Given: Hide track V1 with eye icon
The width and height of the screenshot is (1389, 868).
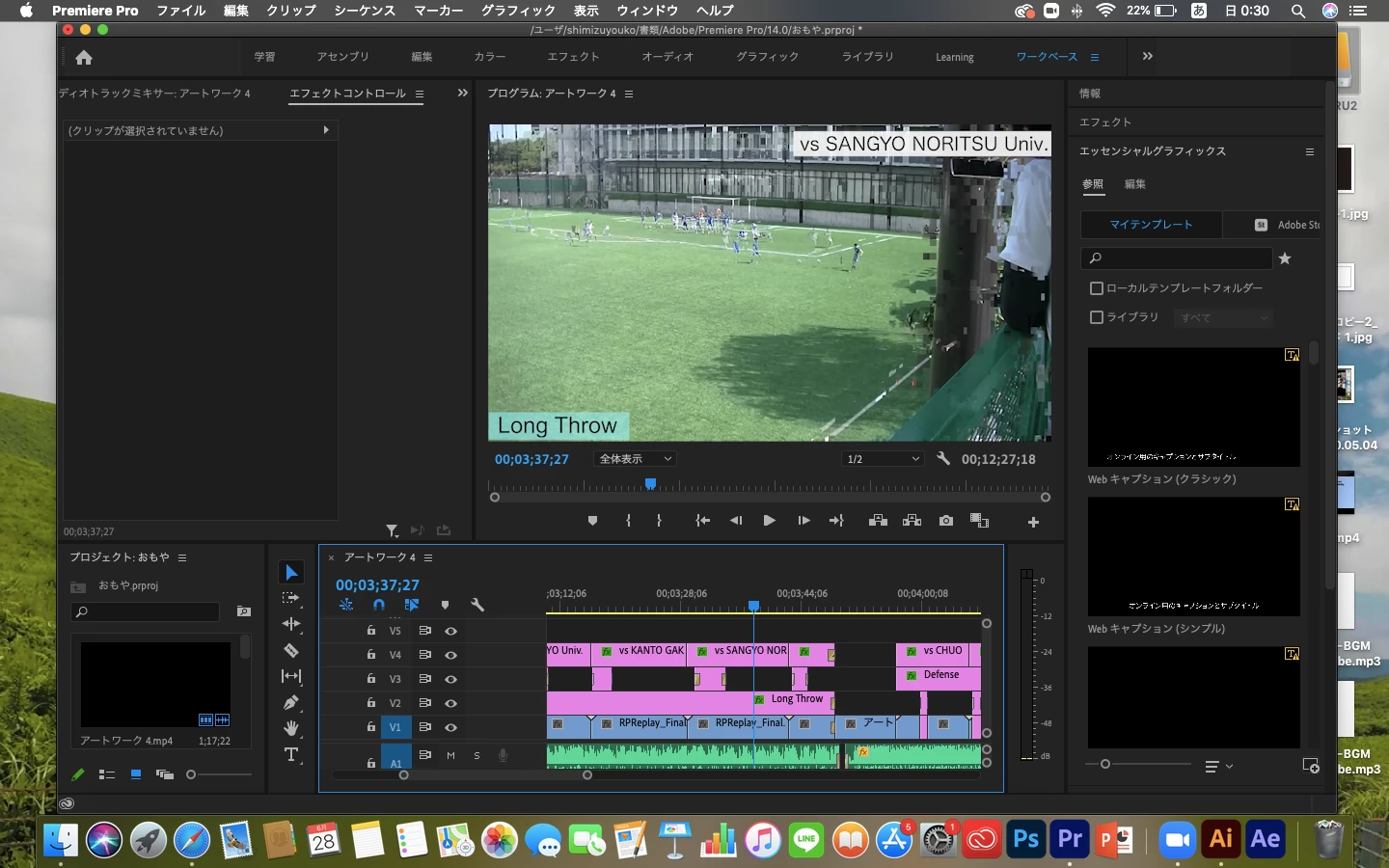Looking at the screenshot, I should [450, 727].
